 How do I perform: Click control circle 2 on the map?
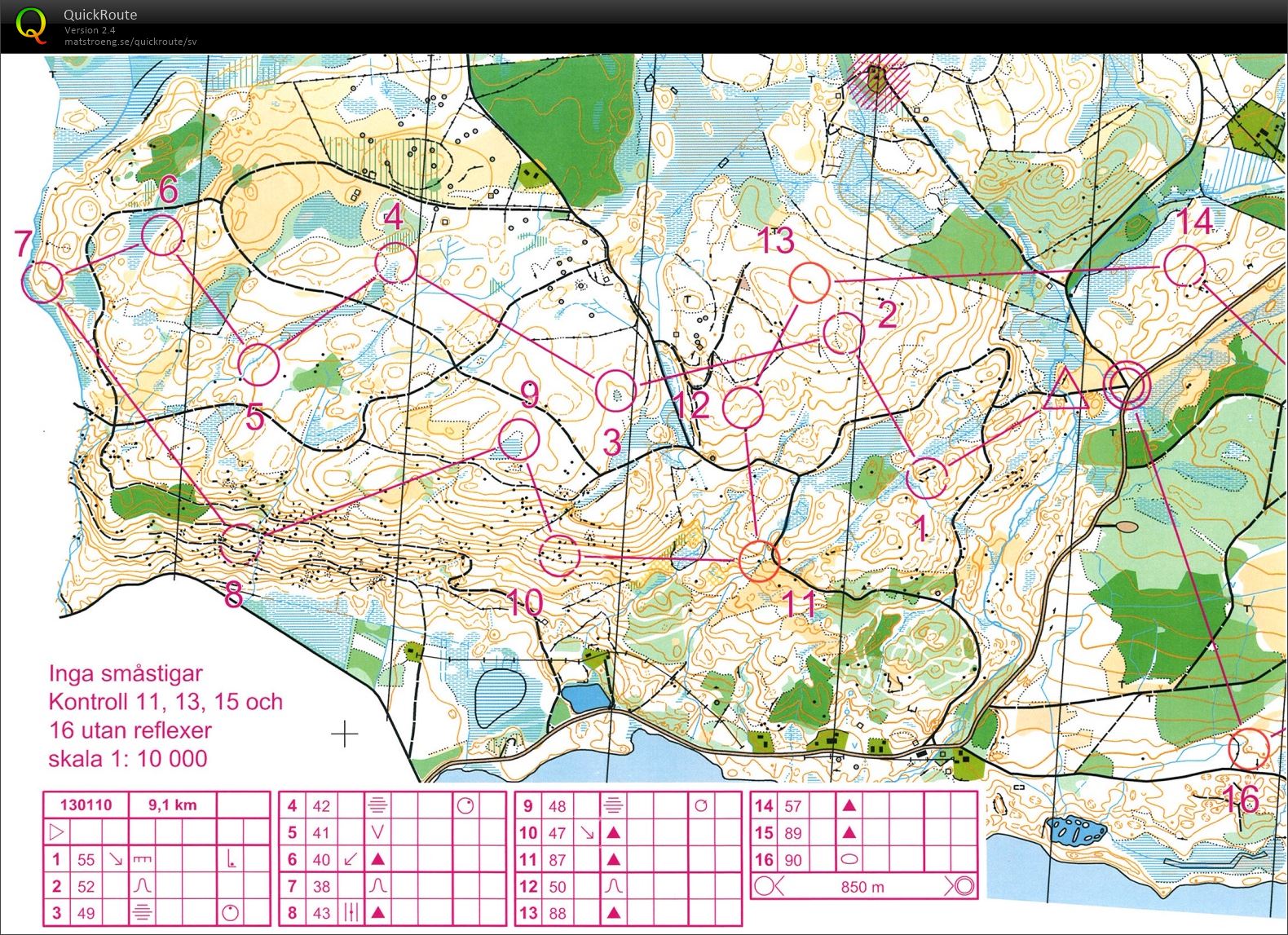tap(843, 333)
